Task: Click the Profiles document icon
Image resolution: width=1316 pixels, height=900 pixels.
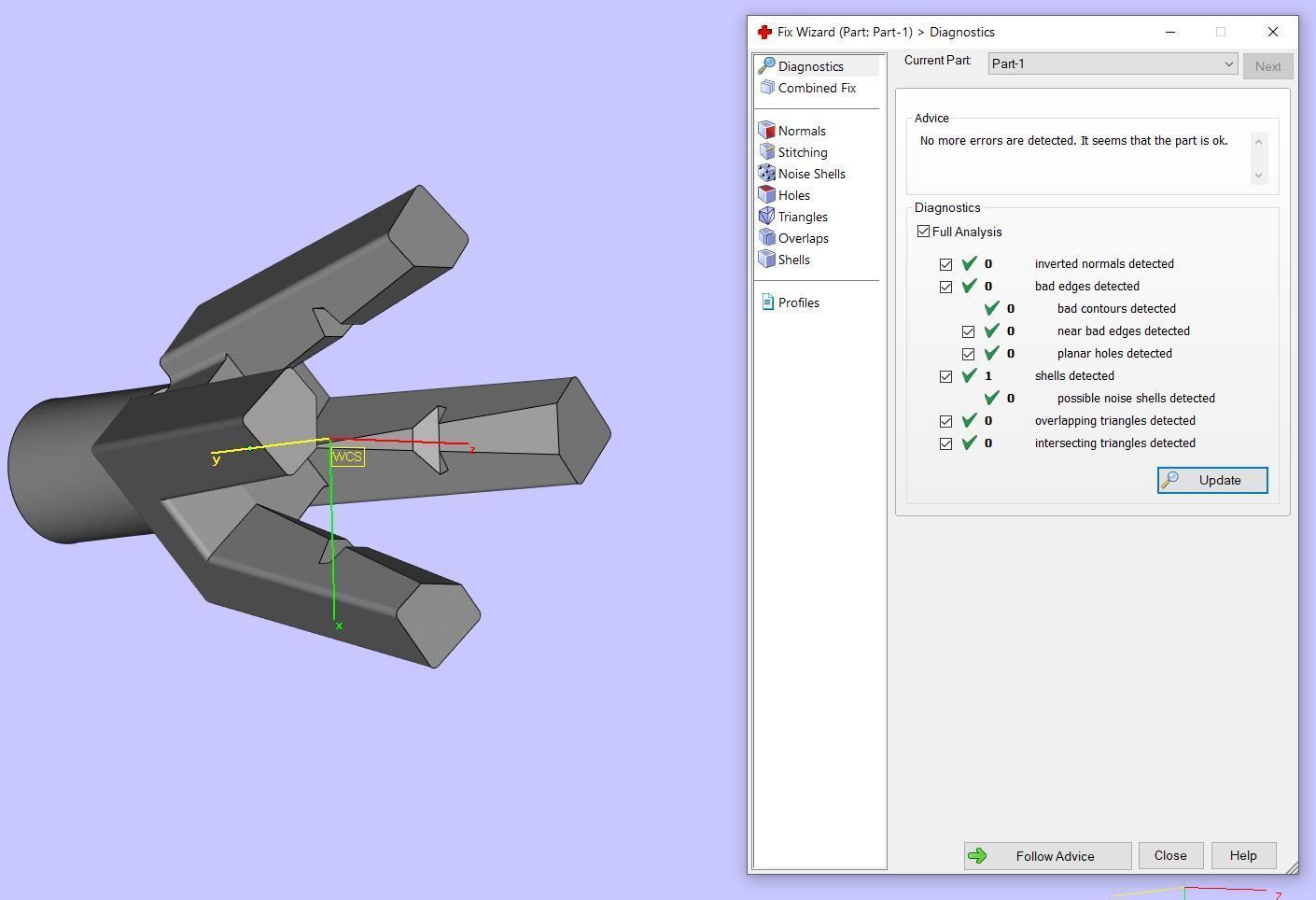Action: [767, 302]
